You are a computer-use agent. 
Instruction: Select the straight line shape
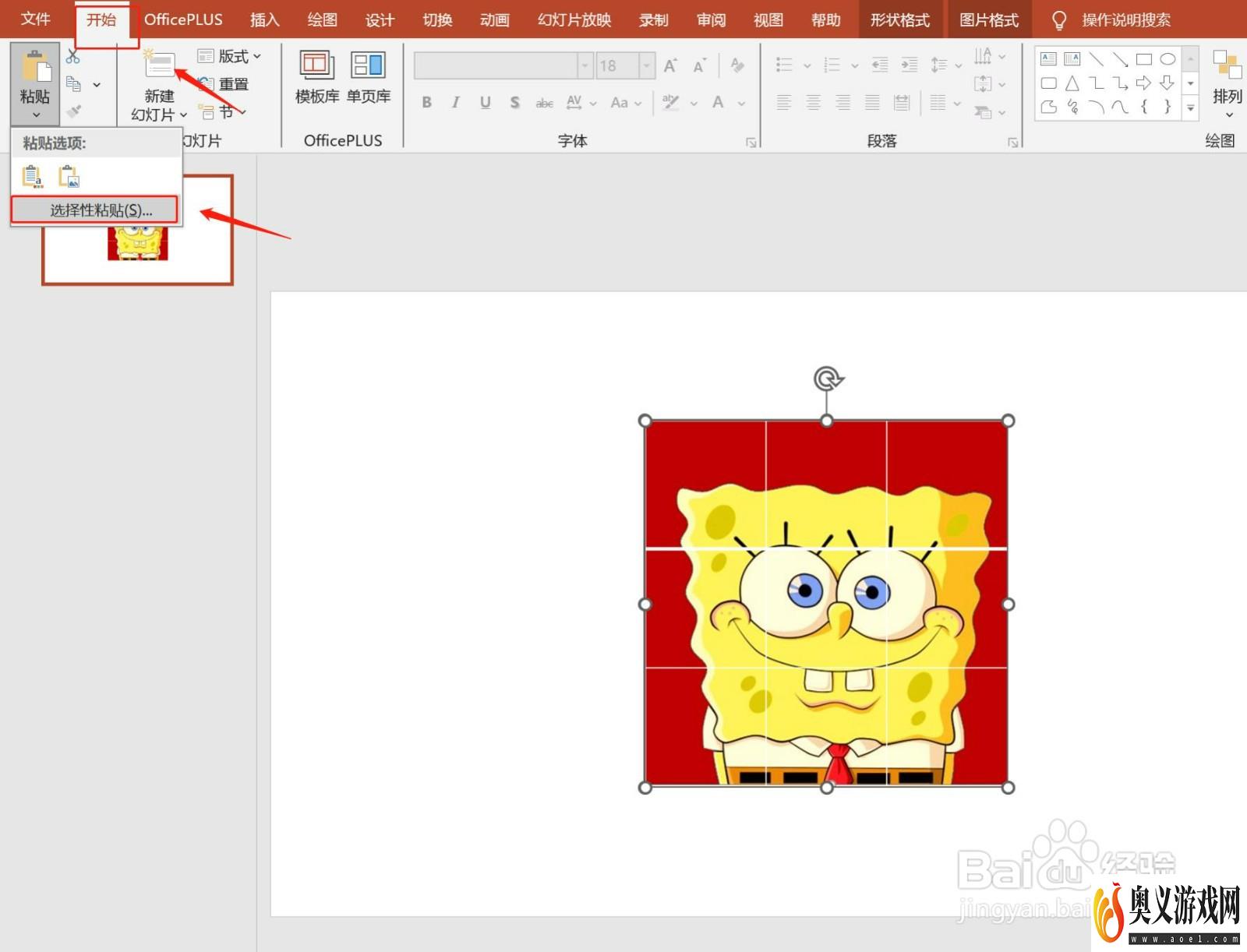pos(1097,58)
